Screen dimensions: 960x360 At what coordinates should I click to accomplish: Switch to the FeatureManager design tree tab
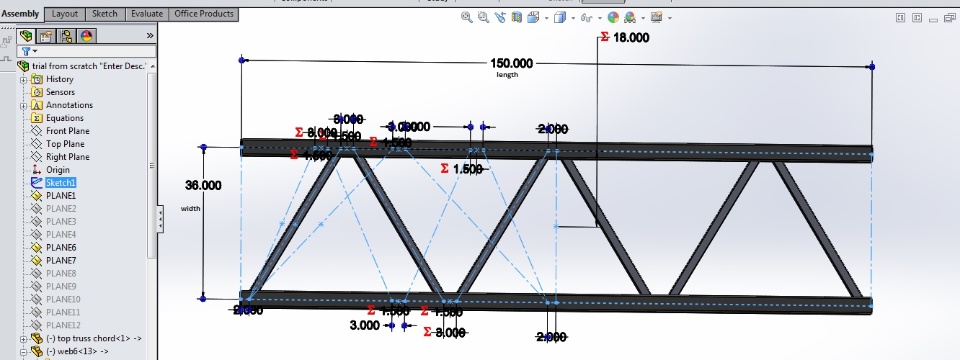coord(26,36)
